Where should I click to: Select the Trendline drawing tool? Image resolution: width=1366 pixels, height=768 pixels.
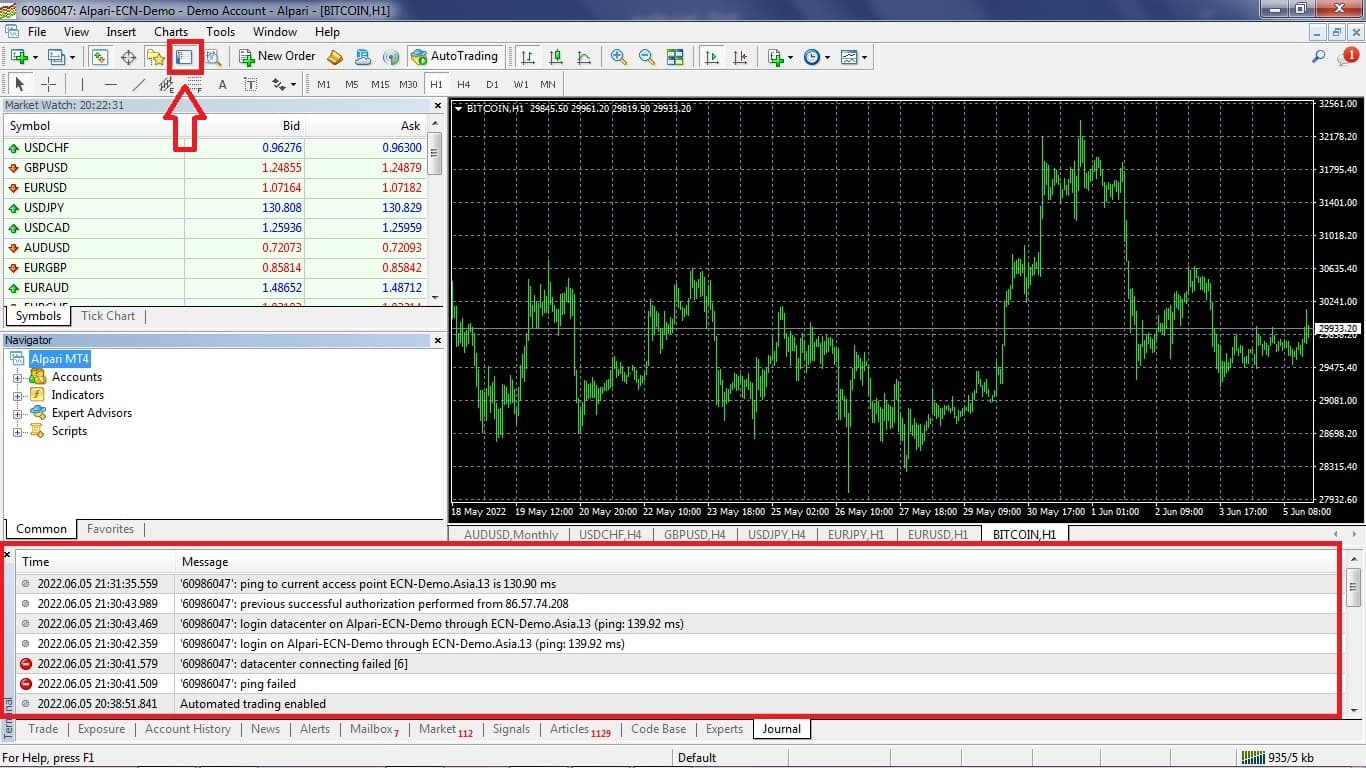139,84
